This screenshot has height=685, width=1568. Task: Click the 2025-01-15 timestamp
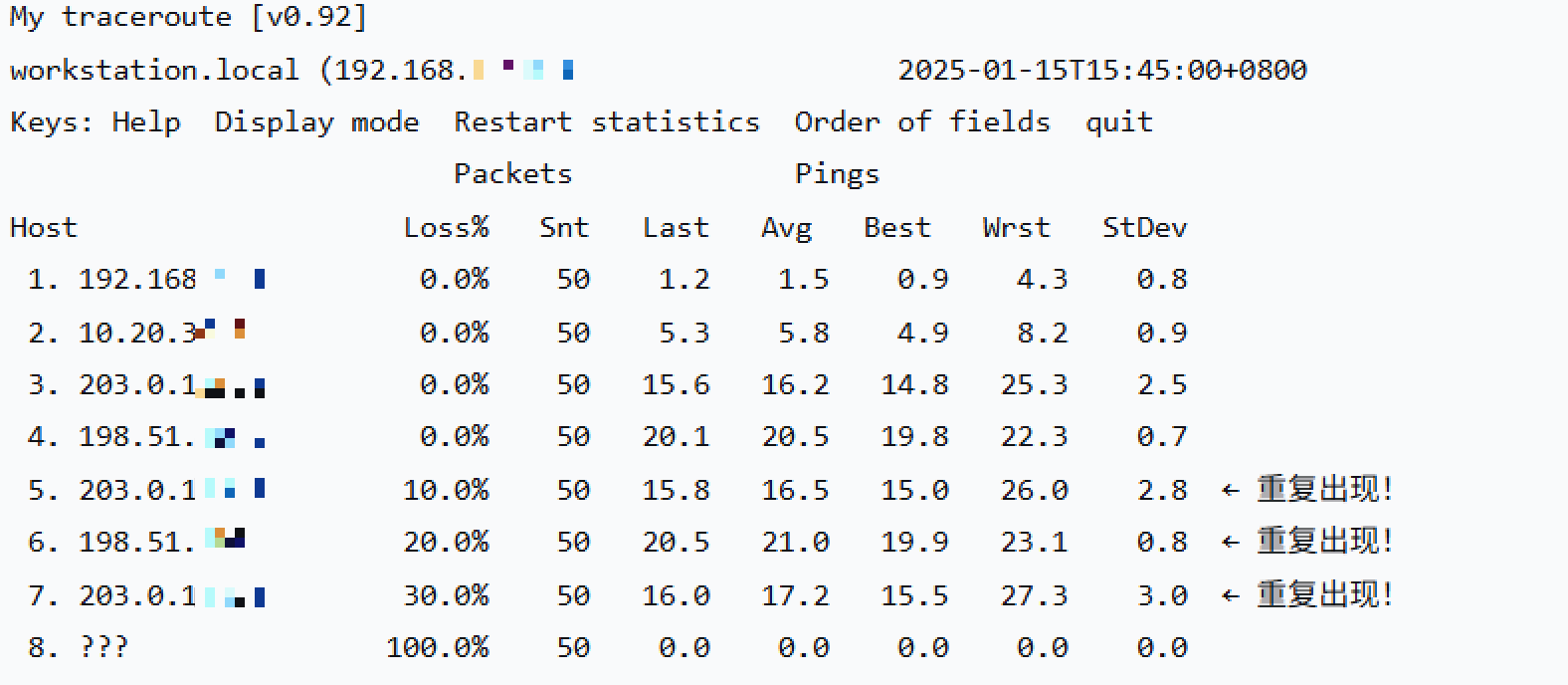tap(1101, 70)
